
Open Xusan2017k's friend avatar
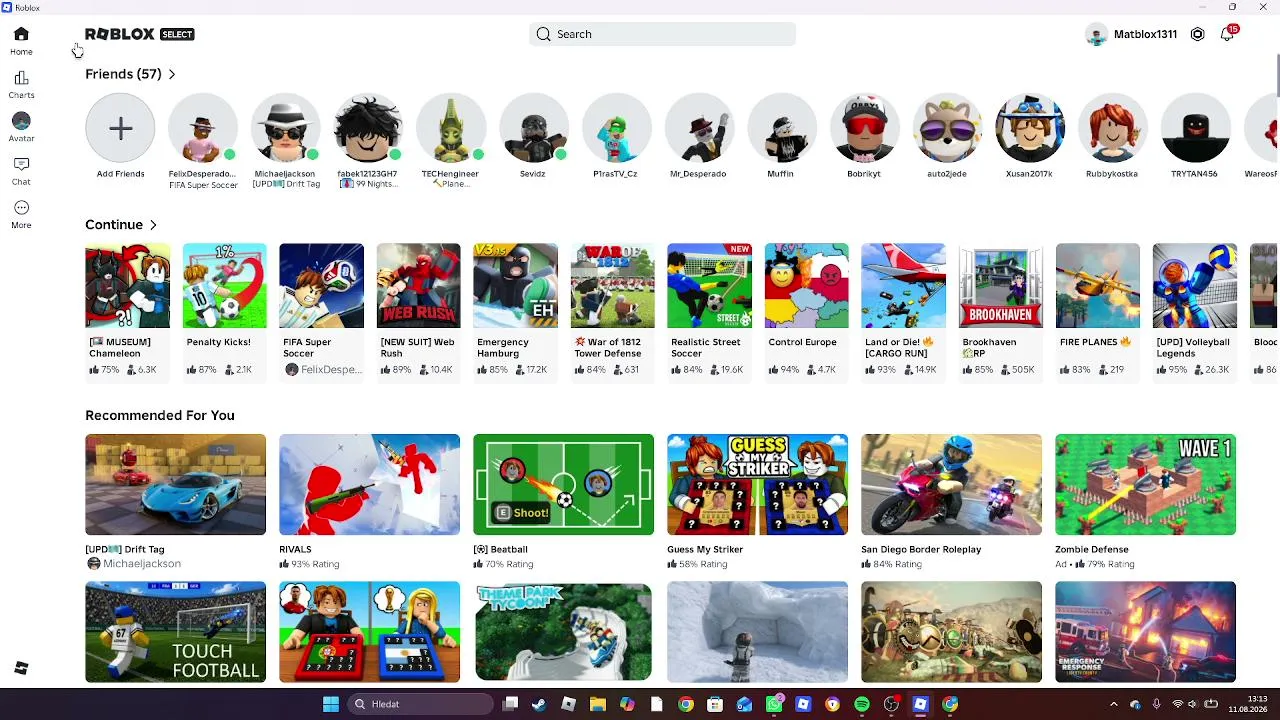1029,128
